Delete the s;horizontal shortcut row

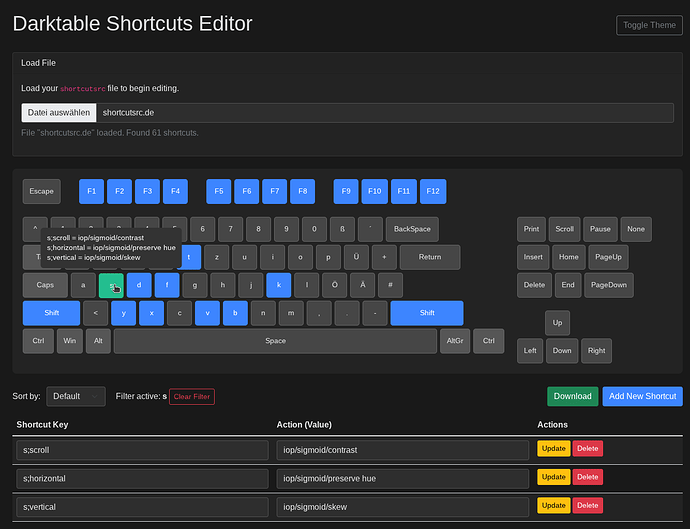587,477
